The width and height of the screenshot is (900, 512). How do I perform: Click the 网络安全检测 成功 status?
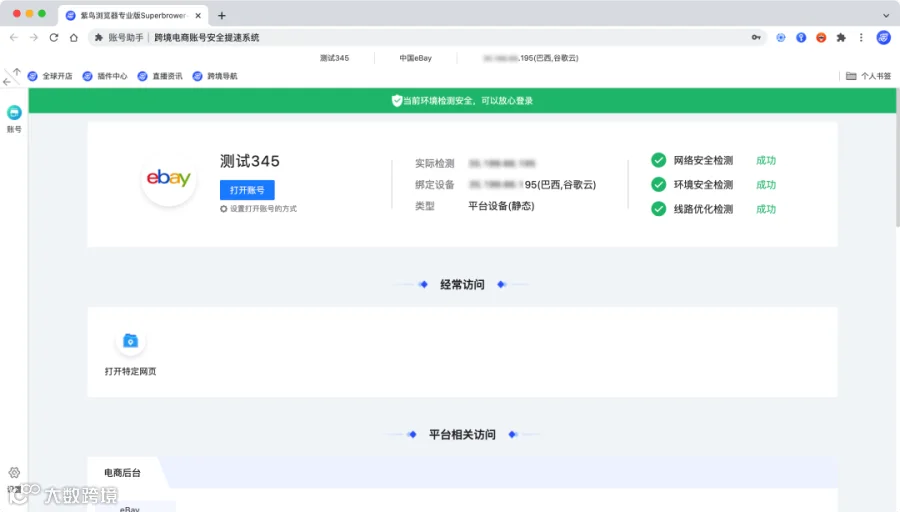pyautogui.click(x=766, y=160)
